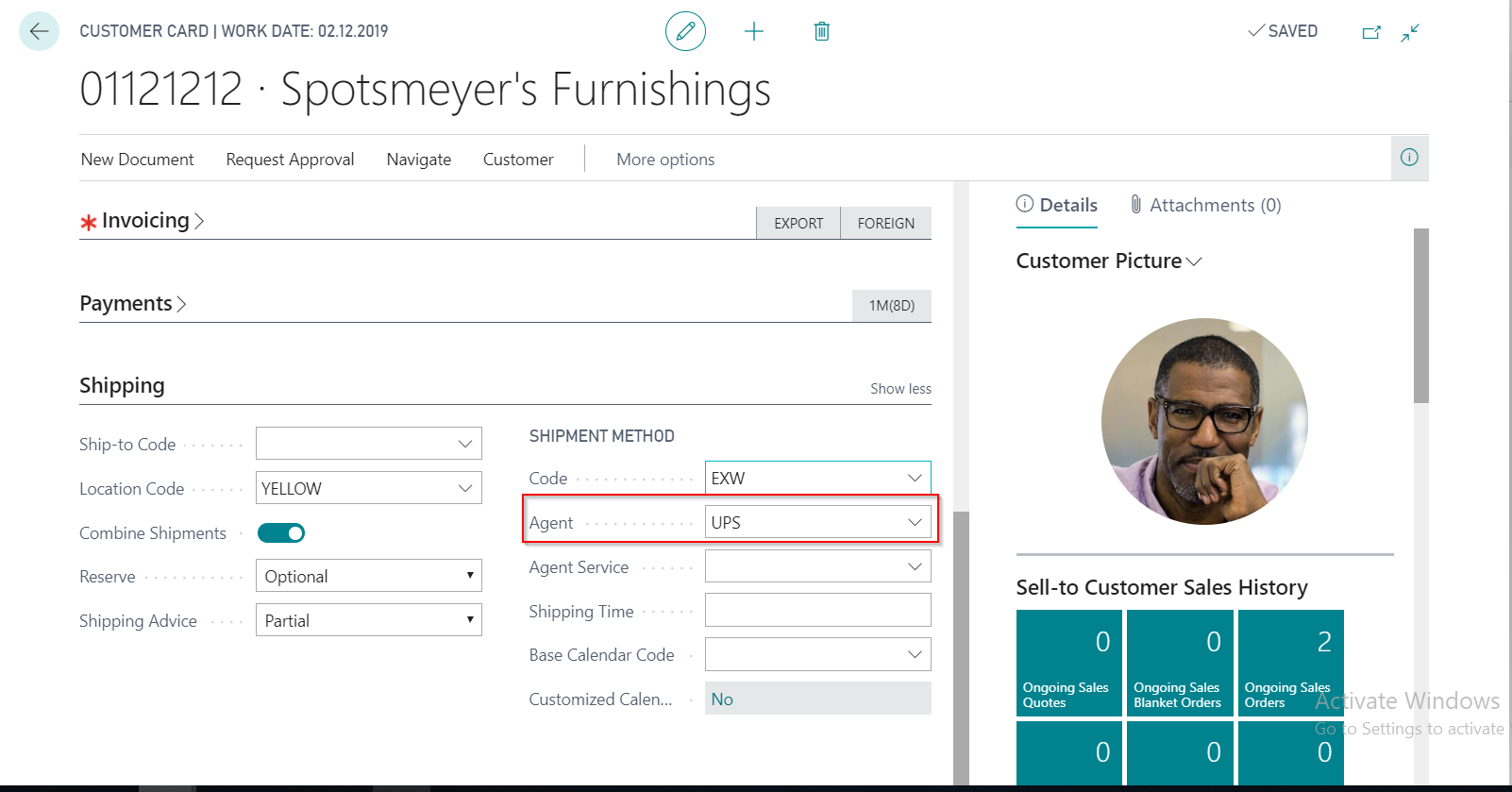Open the Request Approval menu
This screenshot has width=1512, height=792.
tap(290, 160)
